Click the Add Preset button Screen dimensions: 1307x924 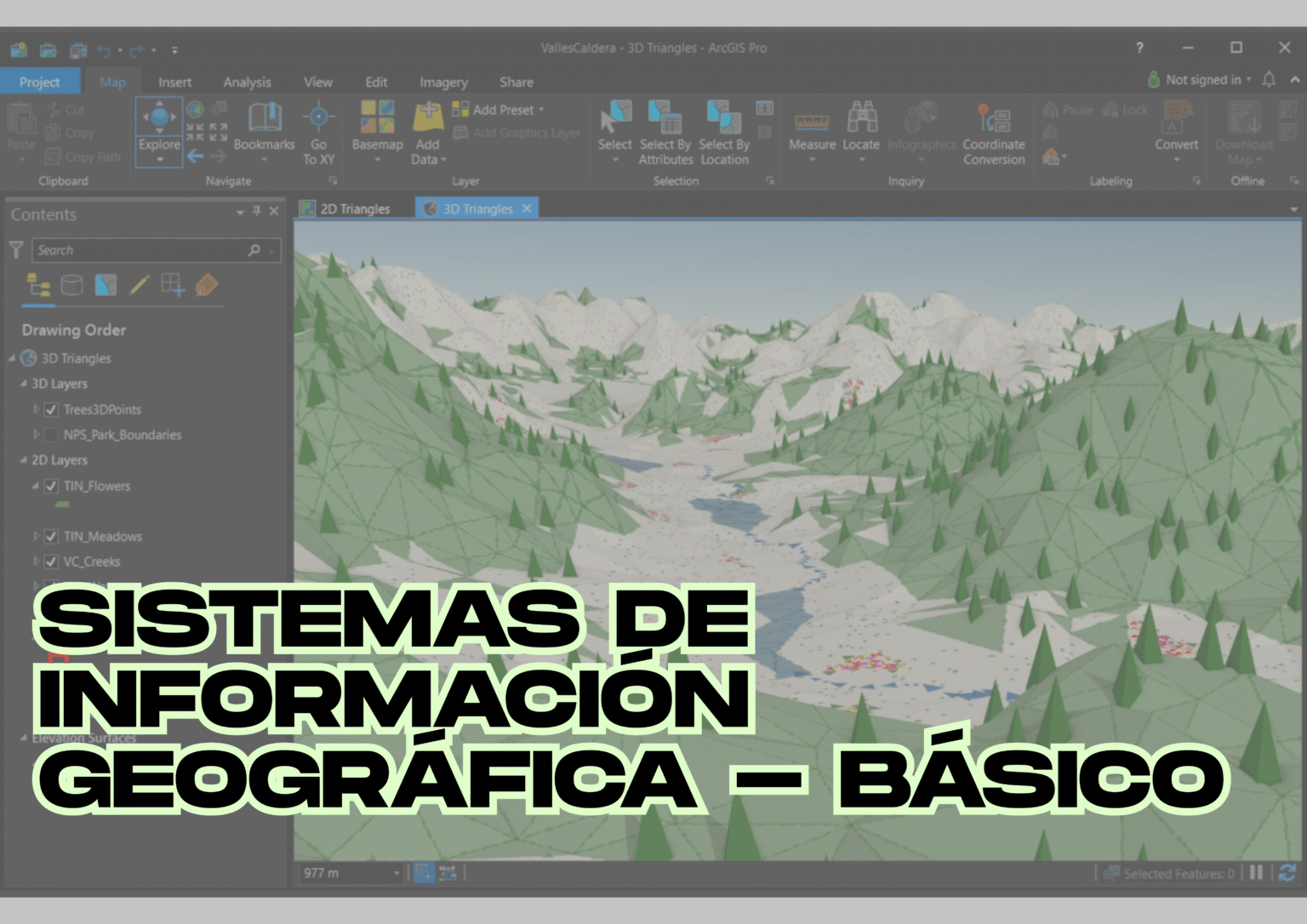click(x=503, y=110)
